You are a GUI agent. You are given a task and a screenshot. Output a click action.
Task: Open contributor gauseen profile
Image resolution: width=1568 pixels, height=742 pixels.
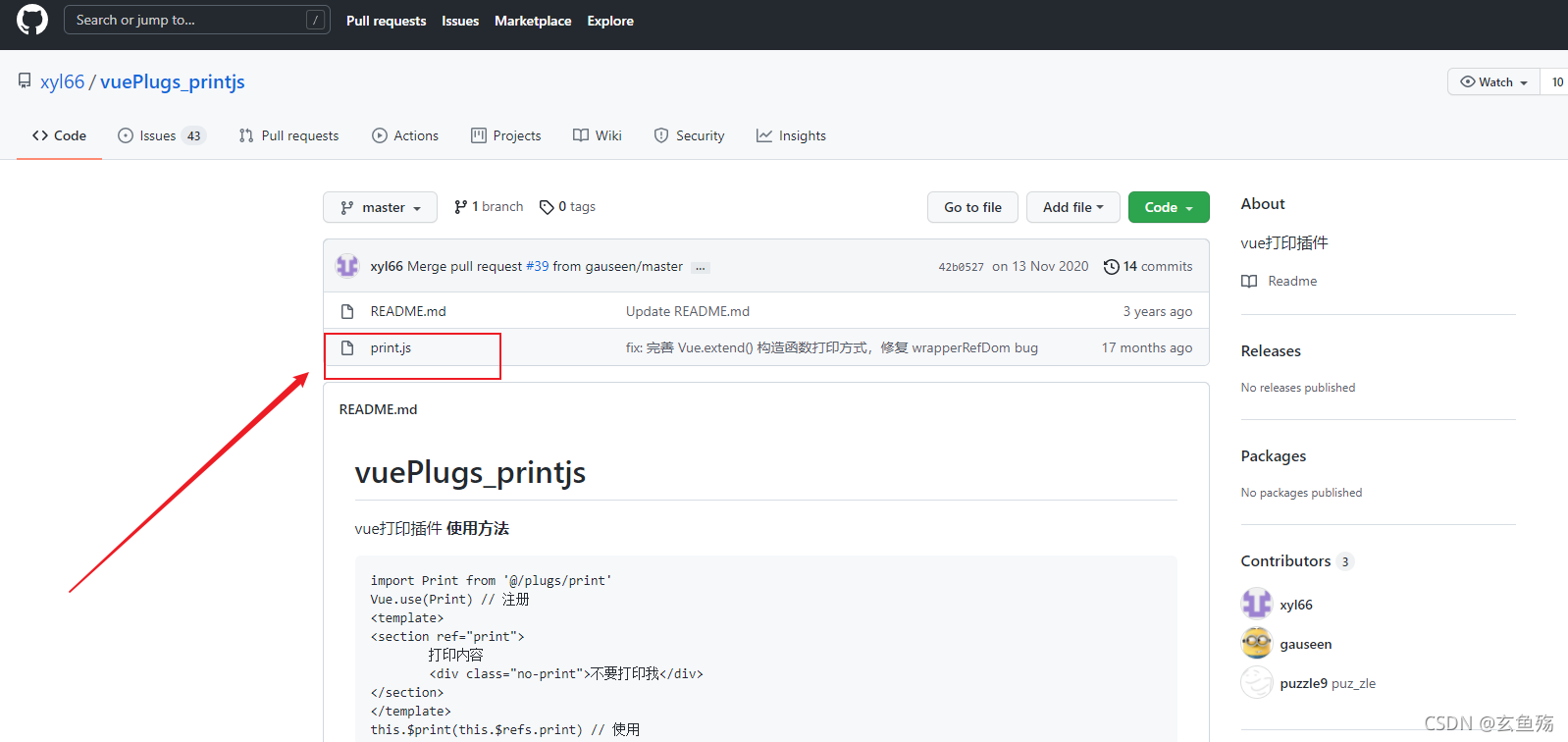[x=1306, y=644]
